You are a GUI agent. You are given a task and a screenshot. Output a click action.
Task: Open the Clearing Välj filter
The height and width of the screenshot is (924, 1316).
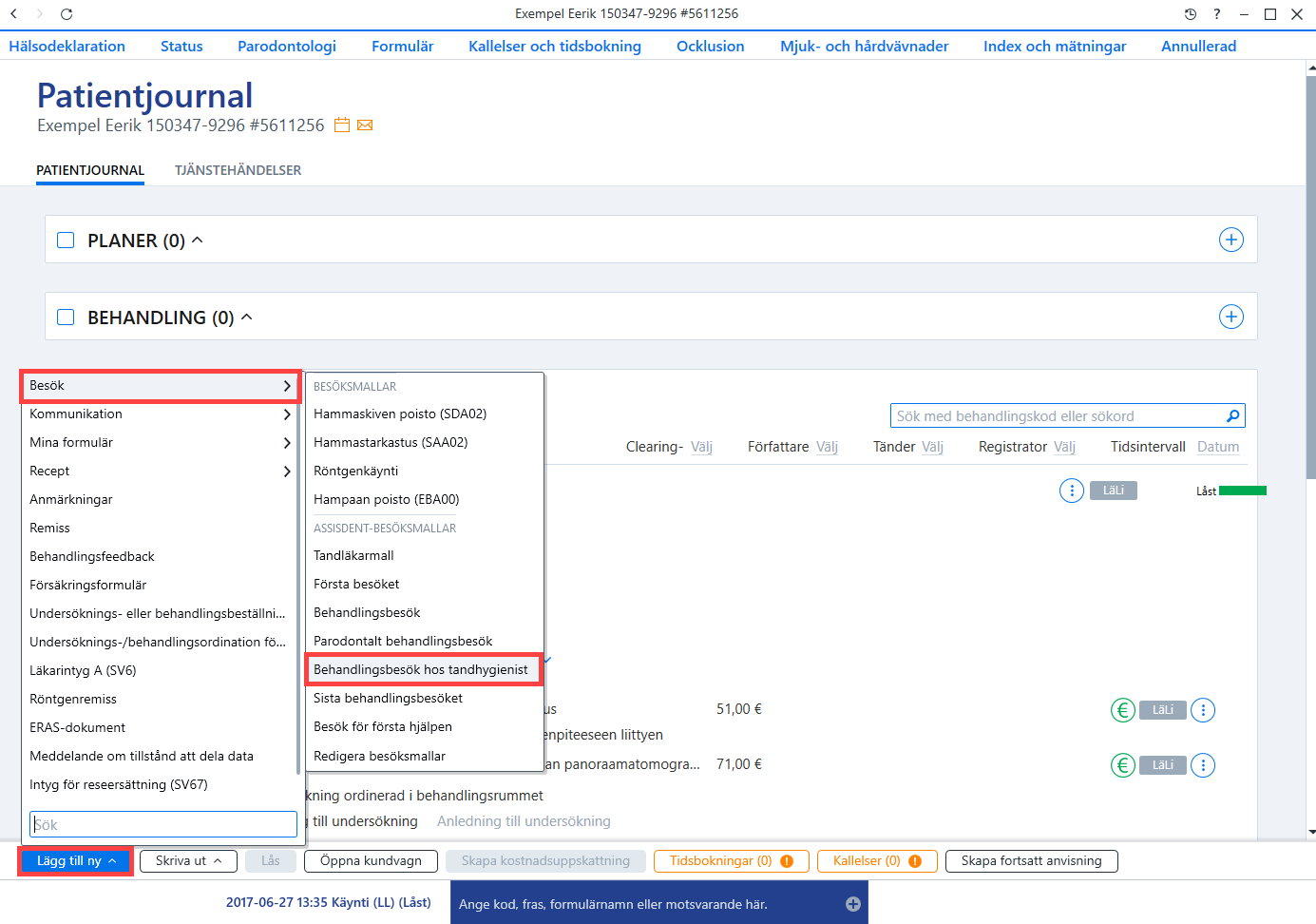701,447
